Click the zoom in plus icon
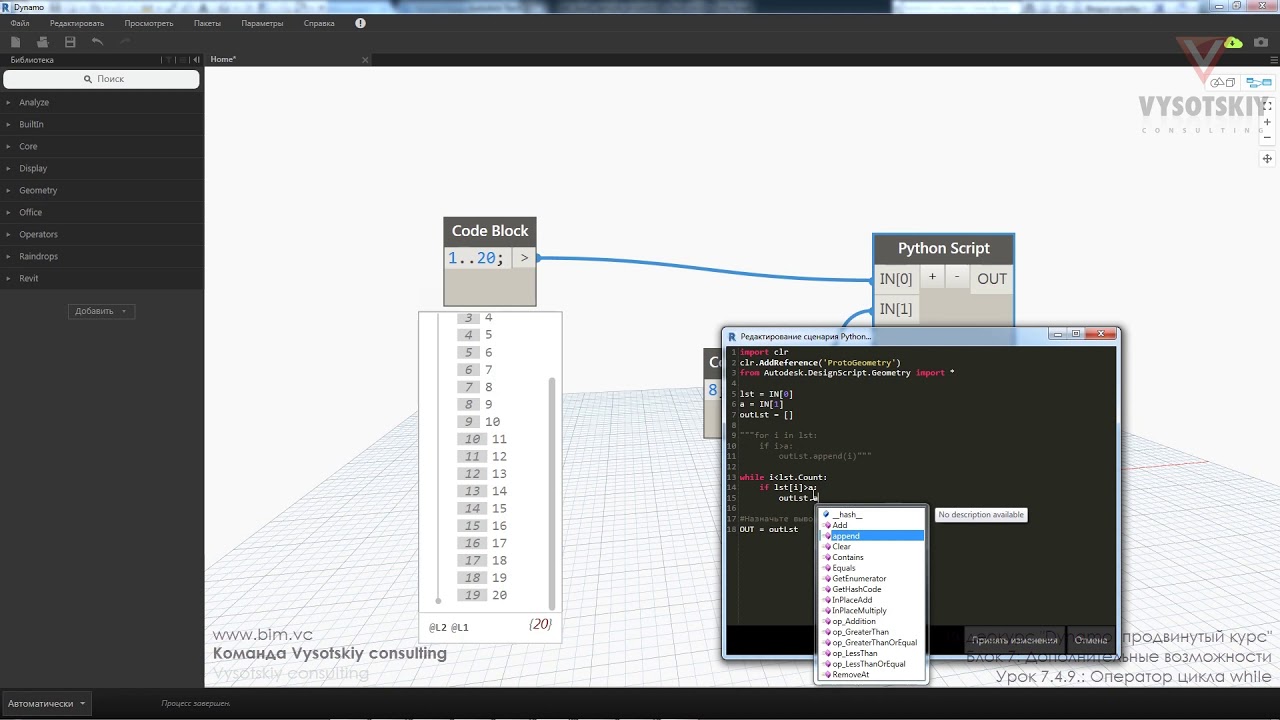 (1267, 121)
